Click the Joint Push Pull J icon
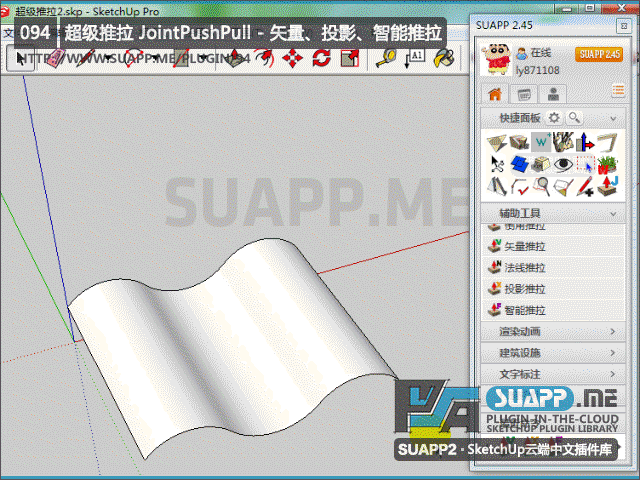This screenshot has width=640, height=480. (607, 187)
